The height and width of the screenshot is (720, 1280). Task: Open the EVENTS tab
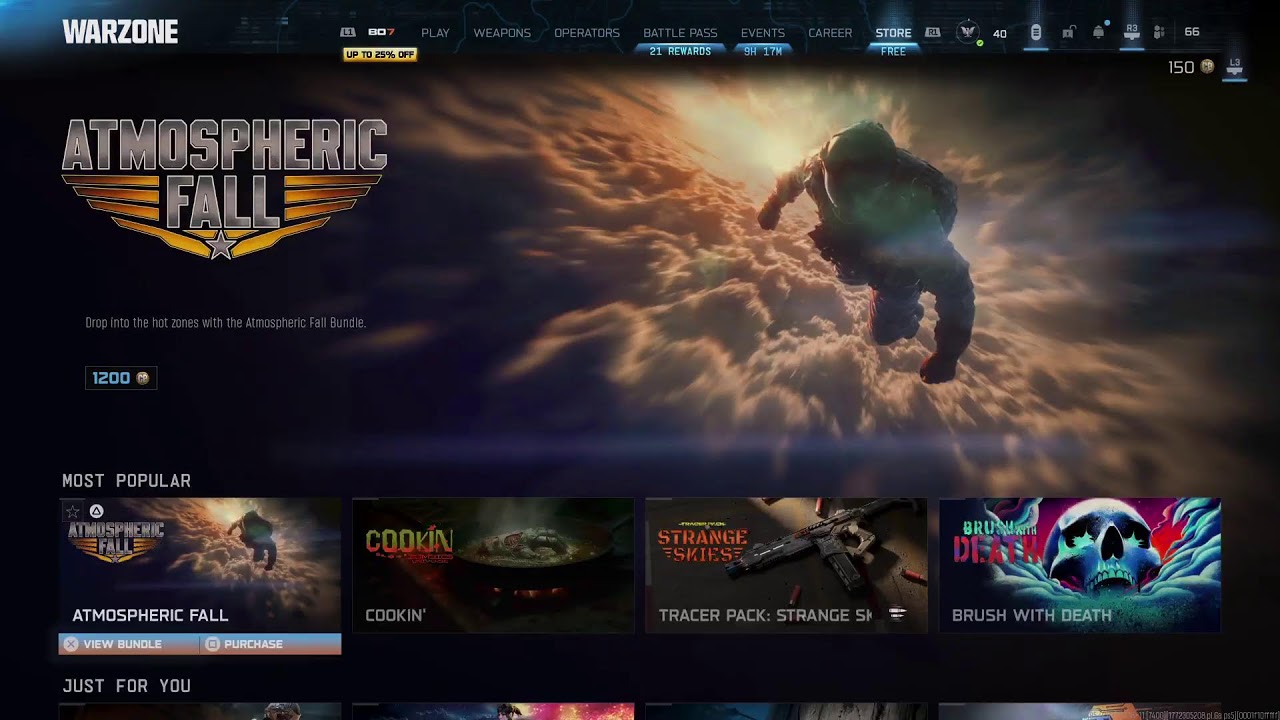click(763, 33)
